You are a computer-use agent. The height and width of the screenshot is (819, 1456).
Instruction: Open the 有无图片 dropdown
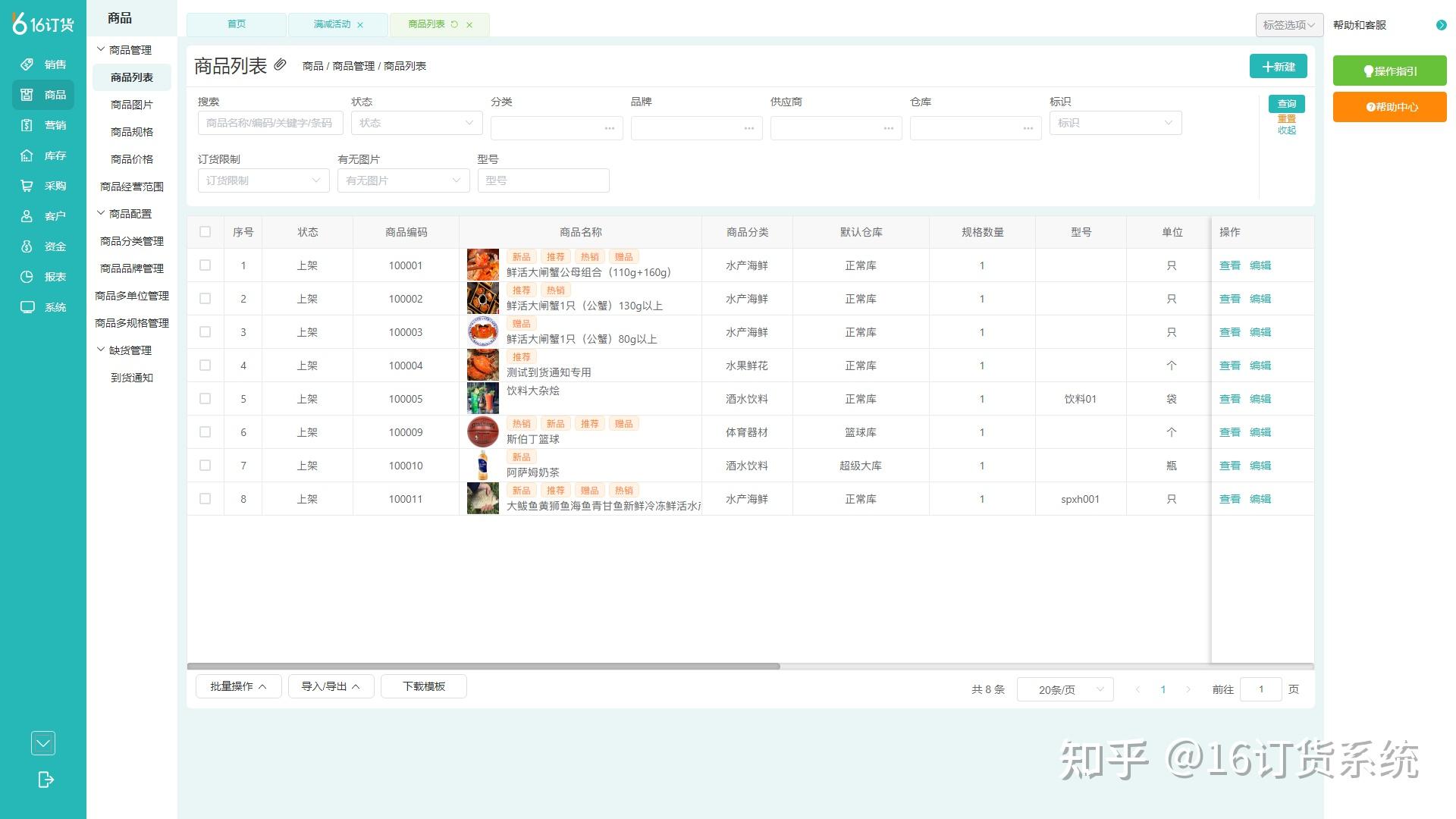point(403,180)
